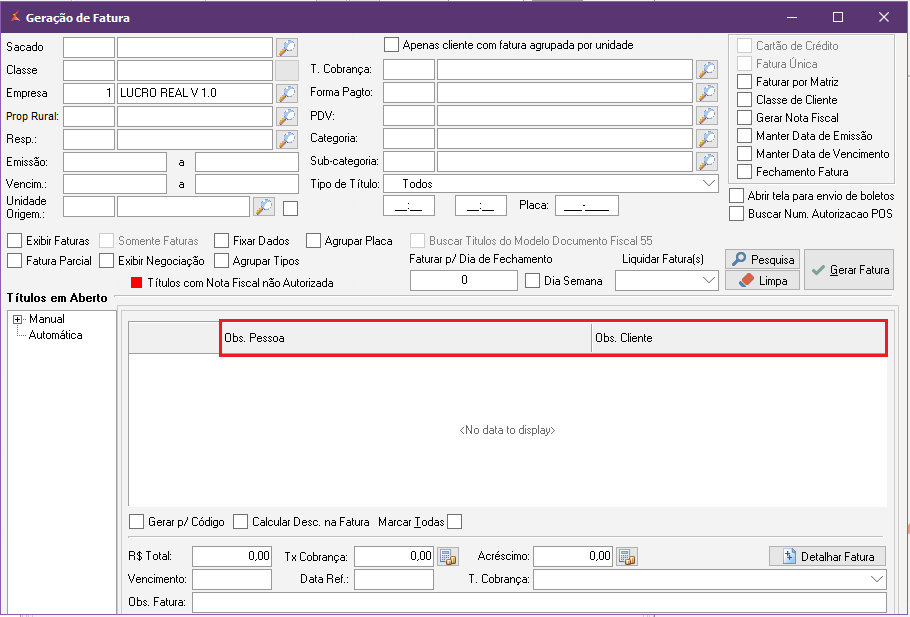Open the Tipo de Título dropdown
Image resolution: width=910 pixels, height=617 pixels.
pyautogui.click(x=709, y=184)
